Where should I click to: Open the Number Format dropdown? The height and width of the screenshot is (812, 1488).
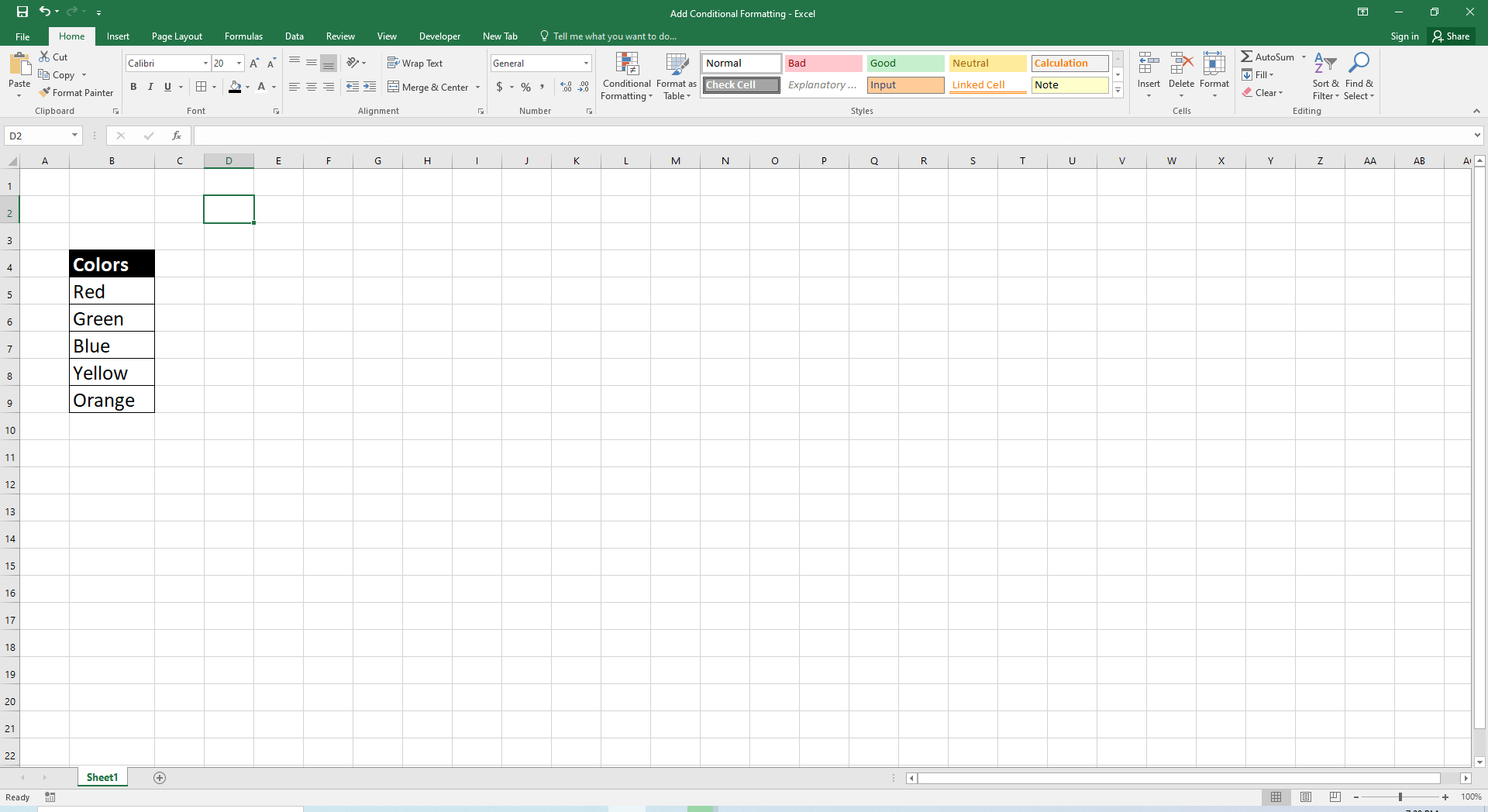586,63
